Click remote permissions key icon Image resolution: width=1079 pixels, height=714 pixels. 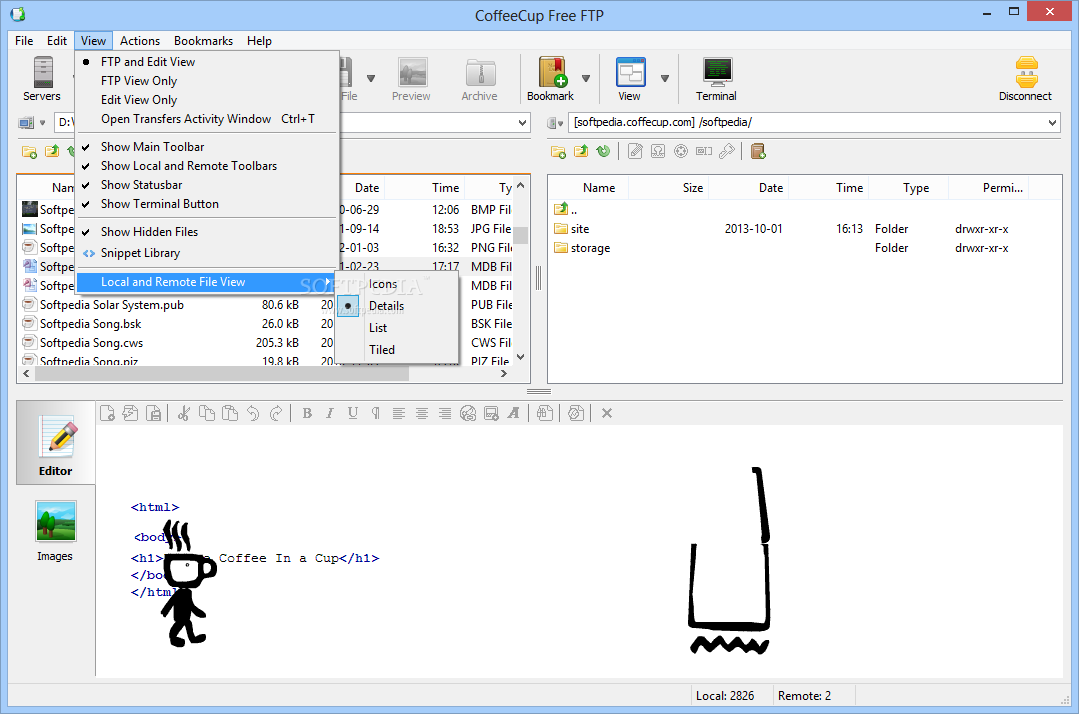pyautogui.click(x=727, y=151)
